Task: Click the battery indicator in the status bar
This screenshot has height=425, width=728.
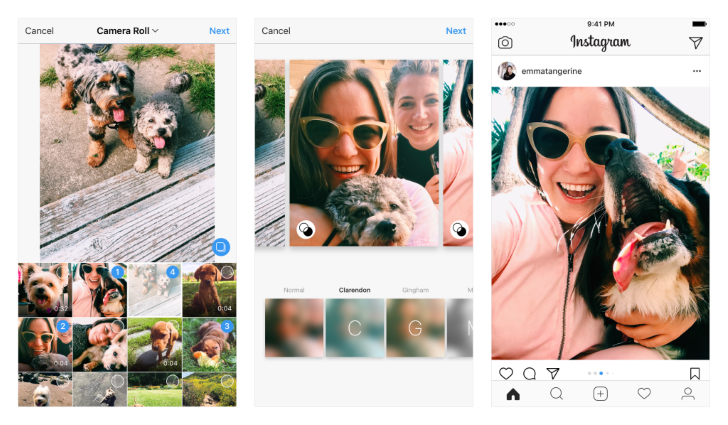Action: [x=699, y=24]
